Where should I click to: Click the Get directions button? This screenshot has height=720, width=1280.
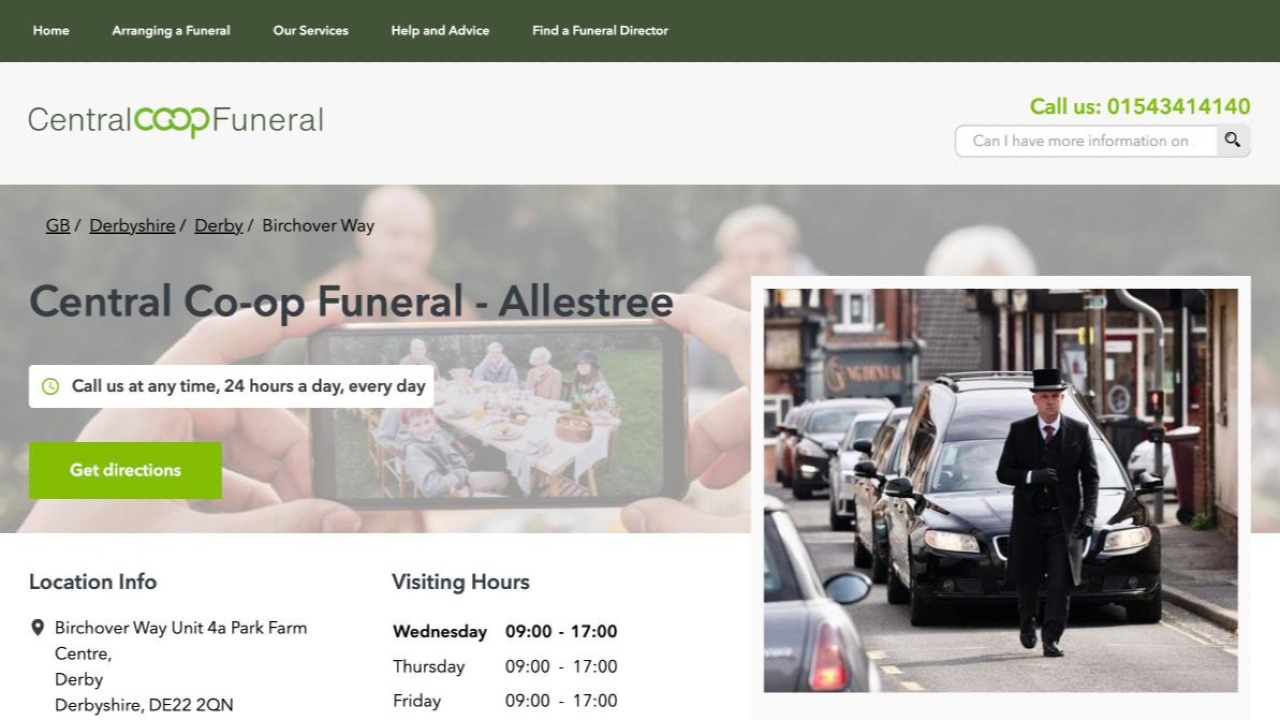click(x=125, y=470)
